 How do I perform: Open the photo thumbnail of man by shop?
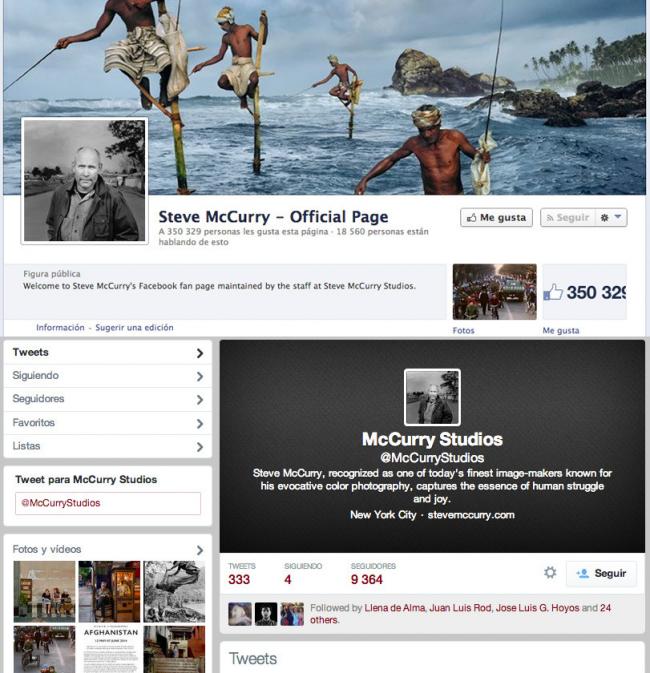[x=109, y=591]
